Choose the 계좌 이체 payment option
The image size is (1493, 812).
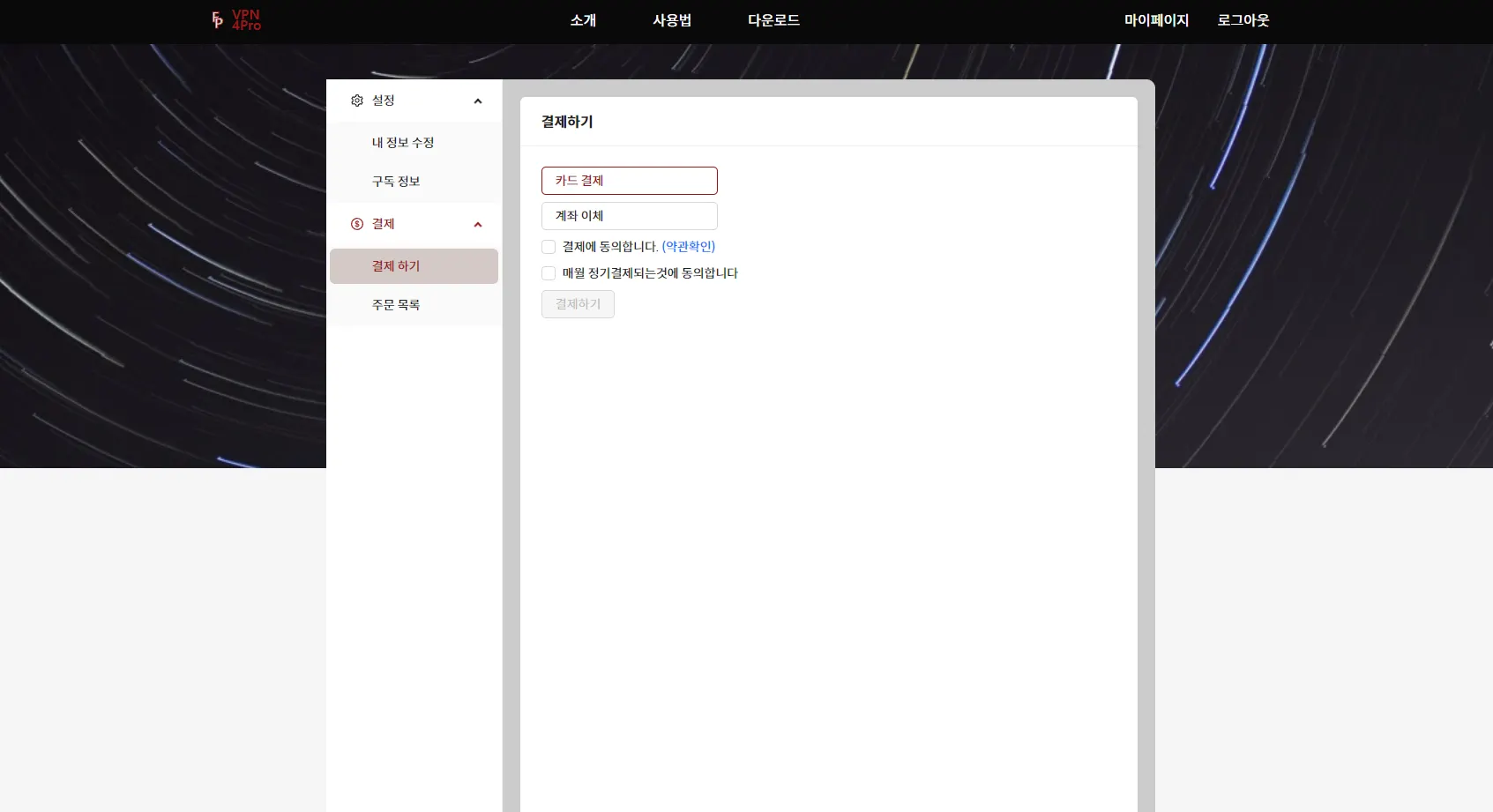pos(630,216)
